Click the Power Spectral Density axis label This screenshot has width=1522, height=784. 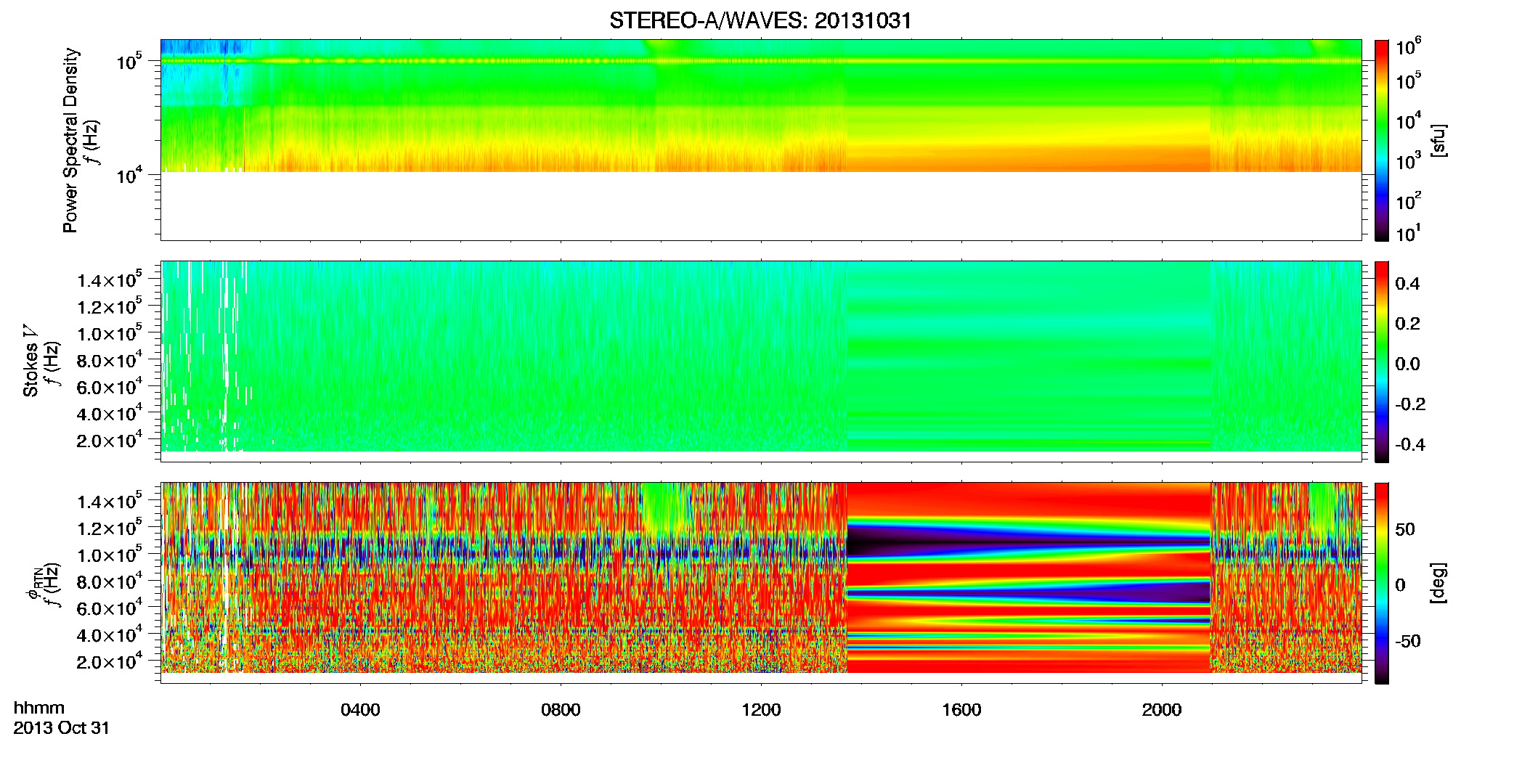[70, 140]
